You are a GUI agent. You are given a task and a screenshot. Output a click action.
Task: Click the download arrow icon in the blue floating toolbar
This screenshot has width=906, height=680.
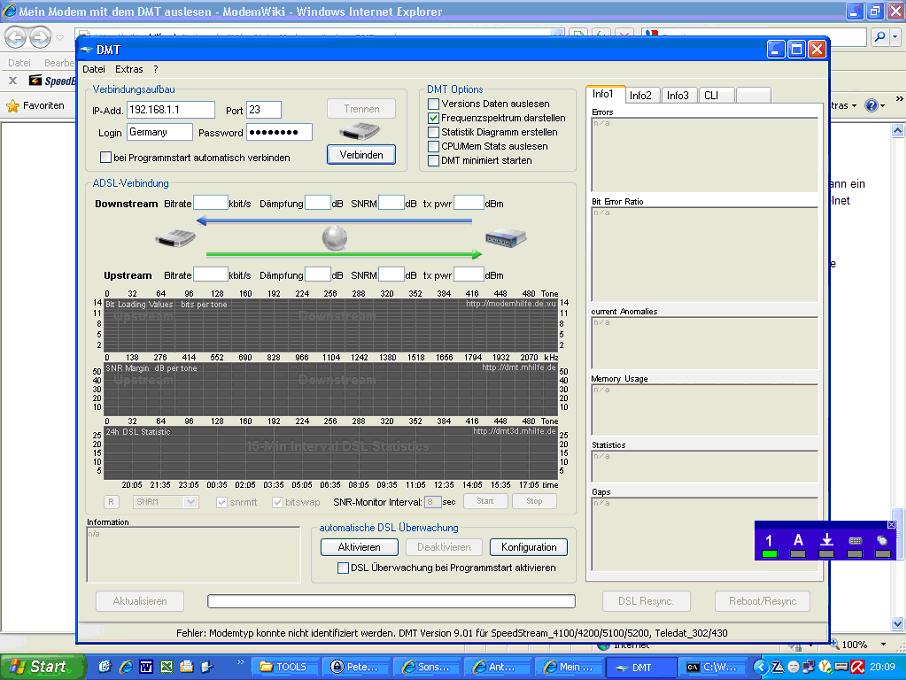pyautogui.click(x=827, y=541)
